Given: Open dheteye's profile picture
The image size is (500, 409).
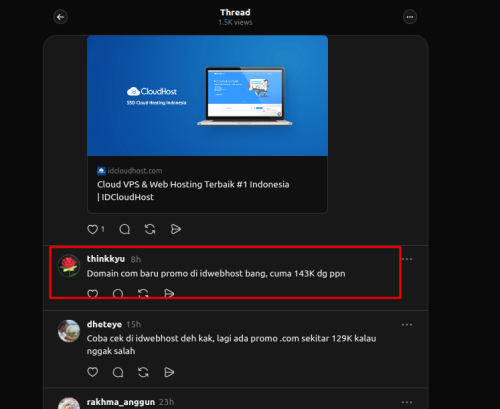Looking at the screenshot, I should point(69,331).
